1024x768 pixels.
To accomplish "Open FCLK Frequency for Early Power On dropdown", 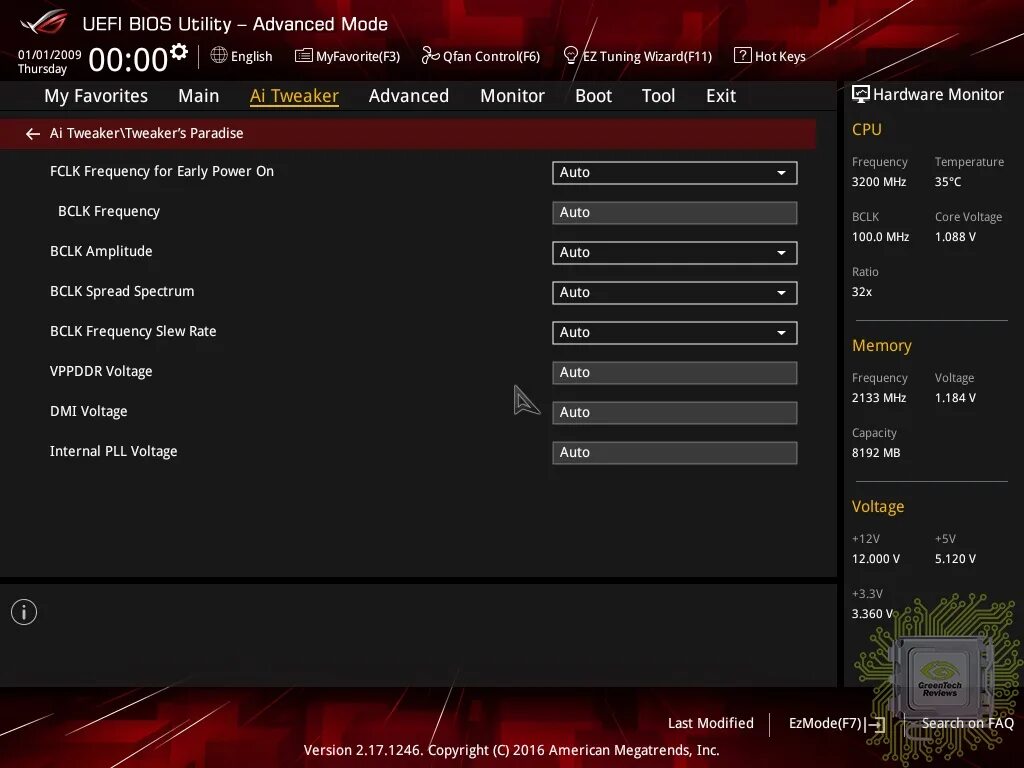I will pos(675,173).
